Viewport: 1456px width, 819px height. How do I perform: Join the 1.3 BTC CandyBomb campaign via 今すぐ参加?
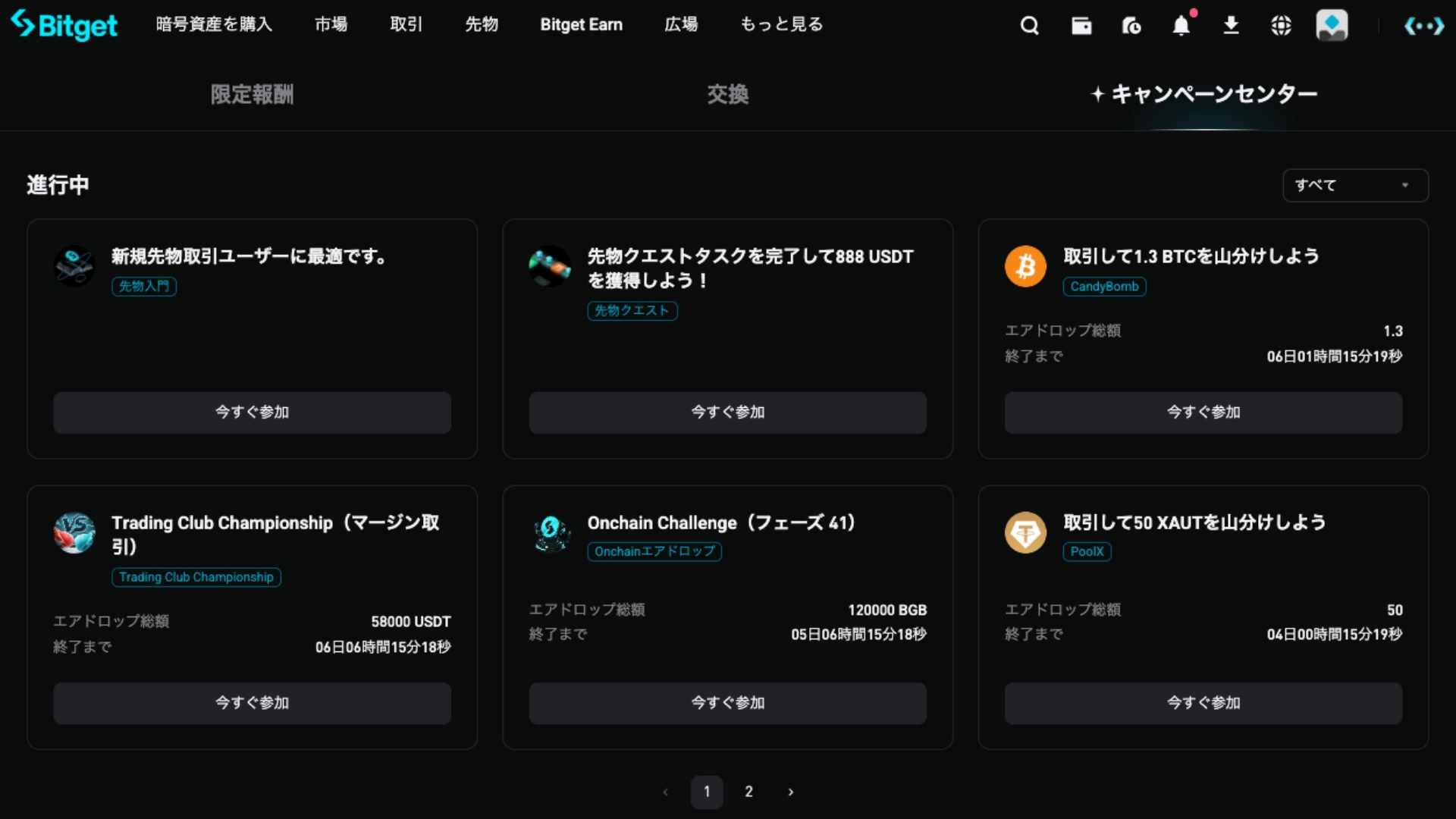coord(1203,412)
